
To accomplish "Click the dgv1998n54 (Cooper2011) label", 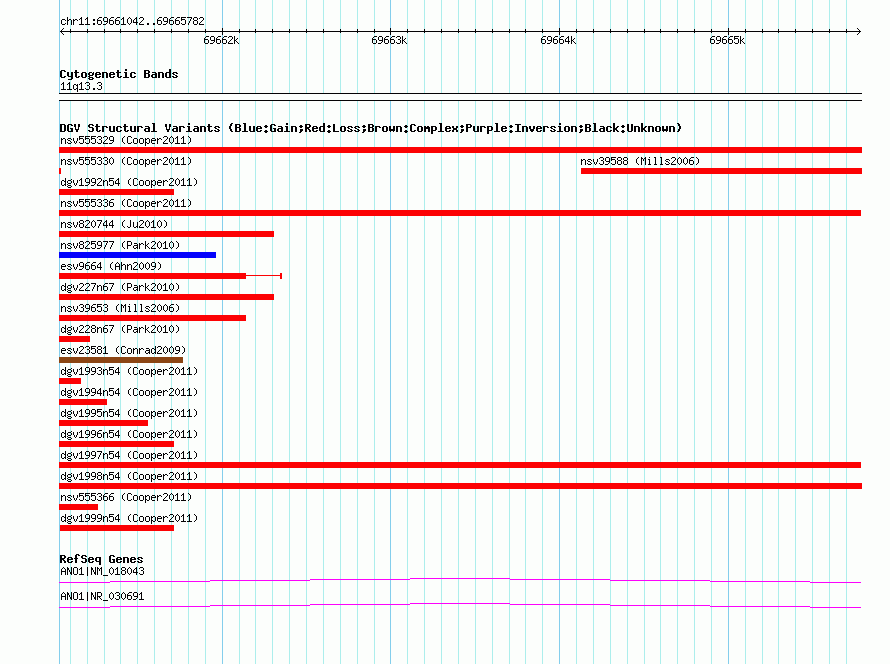I will (x=129, y=476).
